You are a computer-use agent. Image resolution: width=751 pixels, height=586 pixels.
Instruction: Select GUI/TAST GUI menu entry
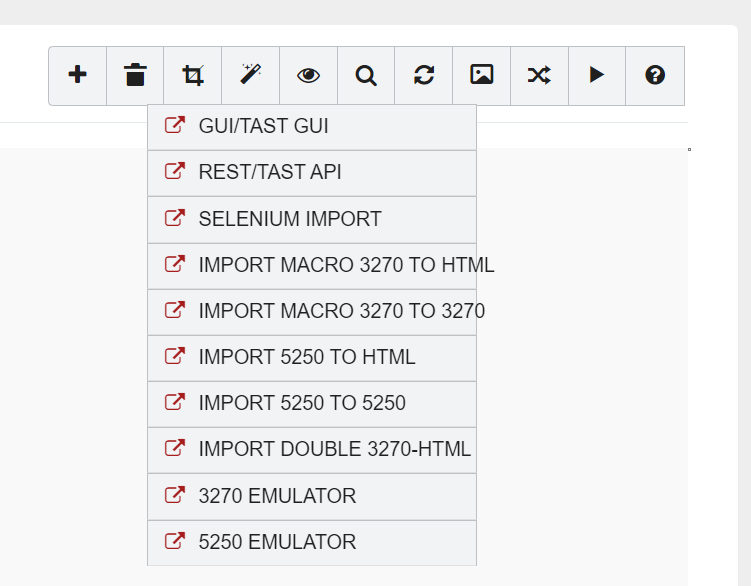point(263,126)
